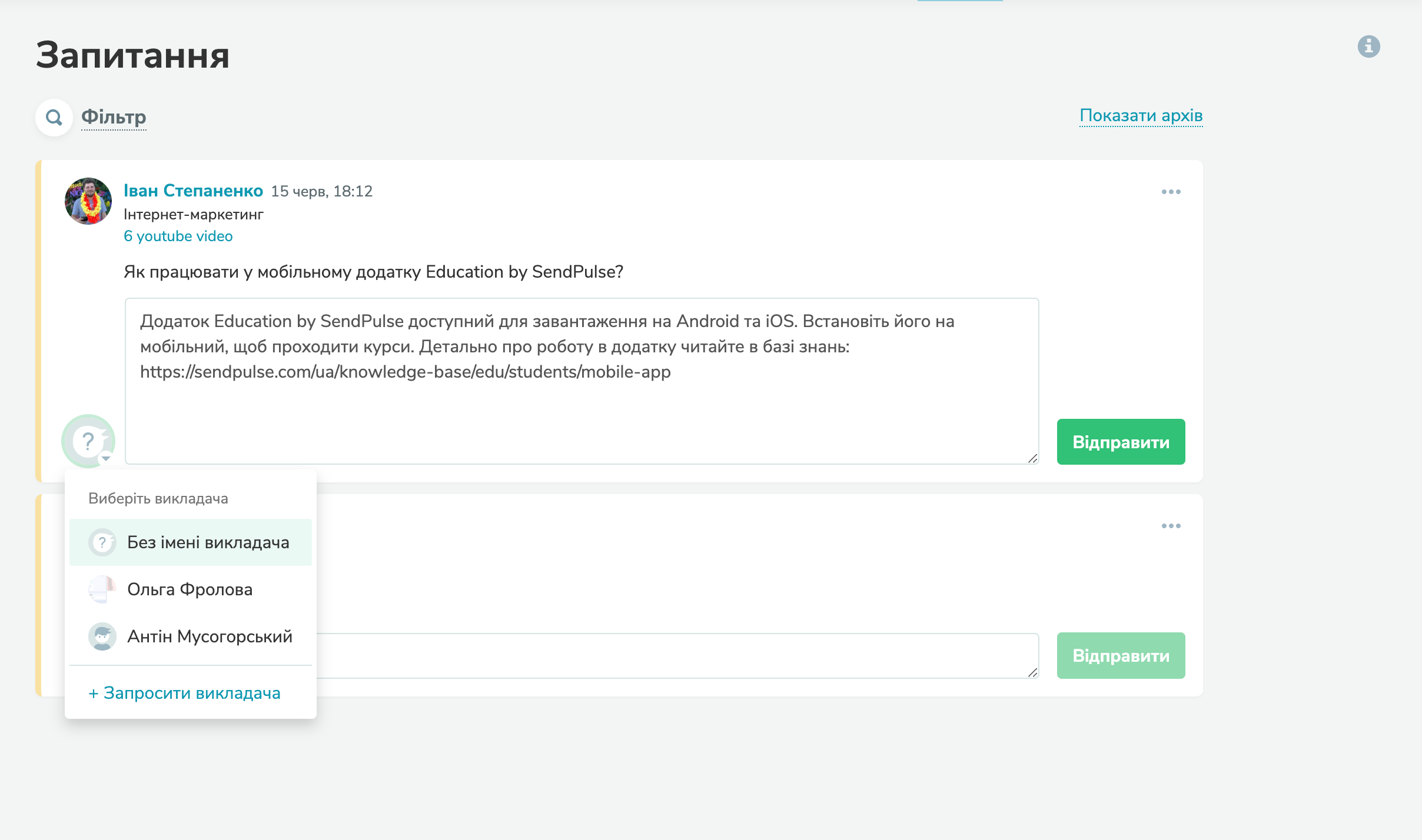This screenshot has height=840, width=1422.
Task: Open '6 youtube video' lesson link
Action: [x=178, y=236]
